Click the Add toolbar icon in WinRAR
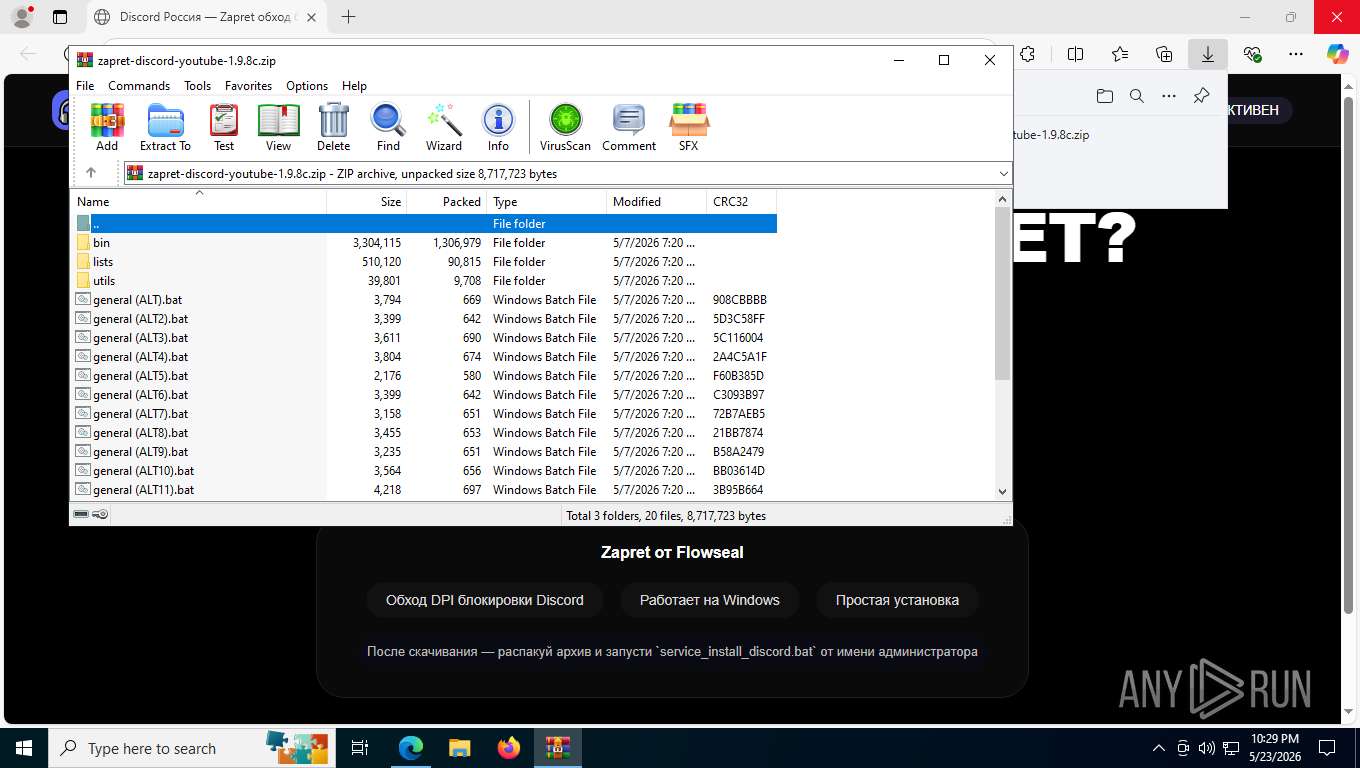1360x768 pixels. pyautogui.click(x=107, y=127)
